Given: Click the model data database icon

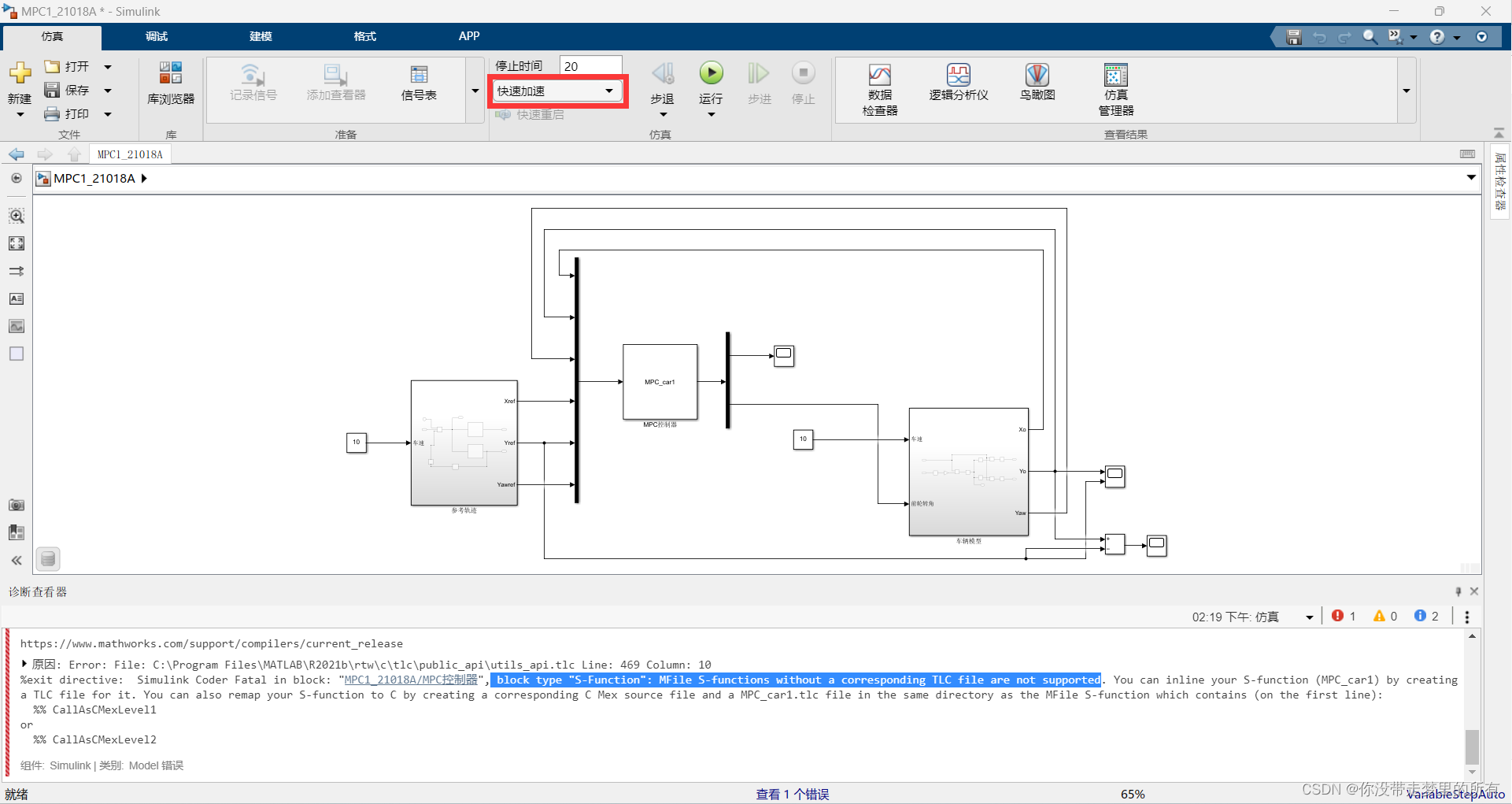Looking at the screenshot, I should pyautogui.click(x=48, y=559).
